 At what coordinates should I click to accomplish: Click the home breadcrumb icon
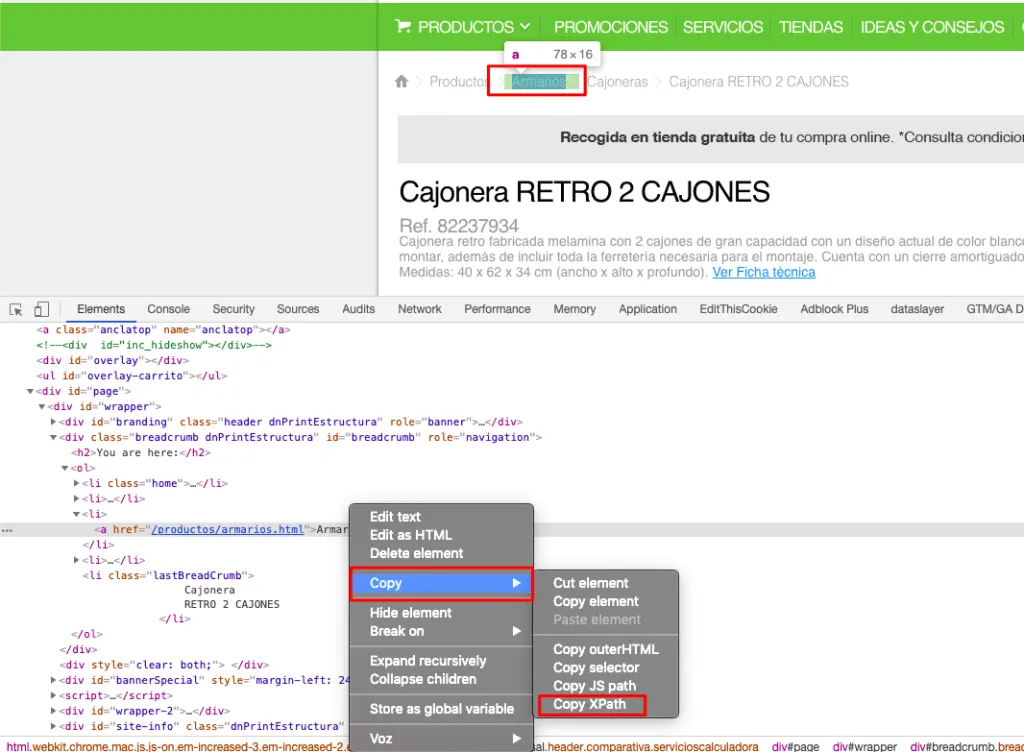point(402,82)
